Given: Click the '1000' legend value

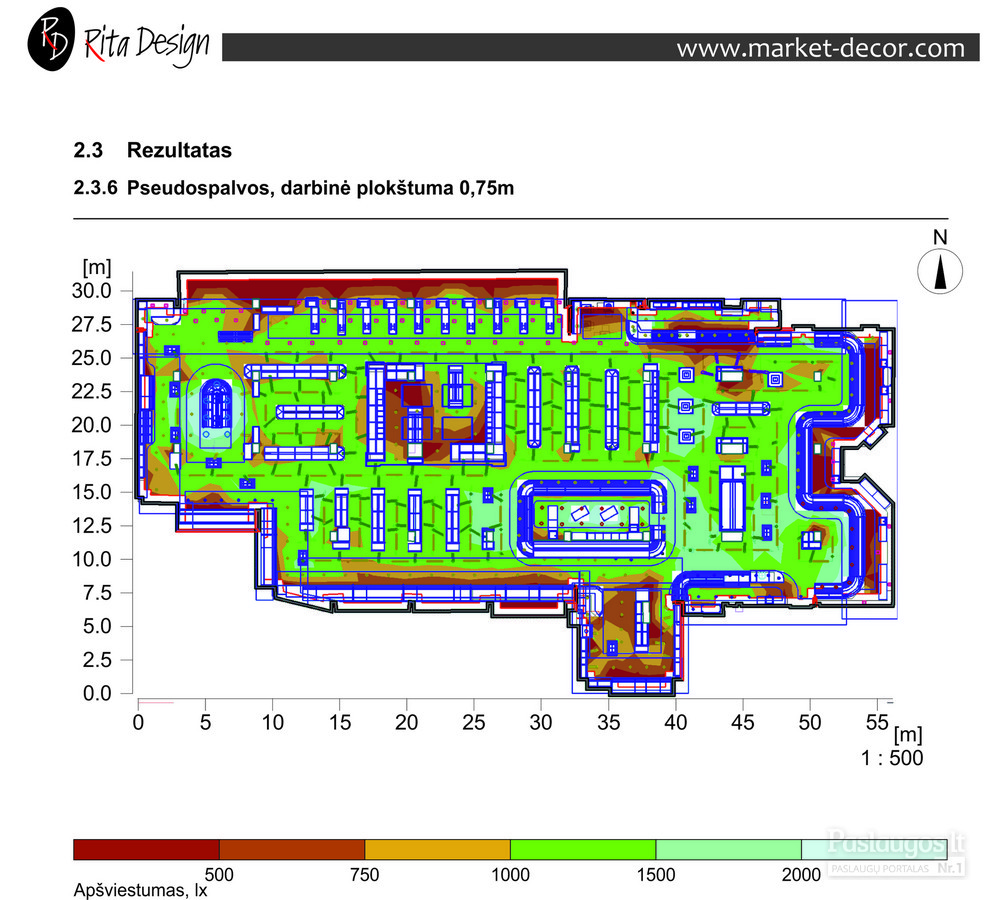Looking at the screenshot, I should coord(510,875).
